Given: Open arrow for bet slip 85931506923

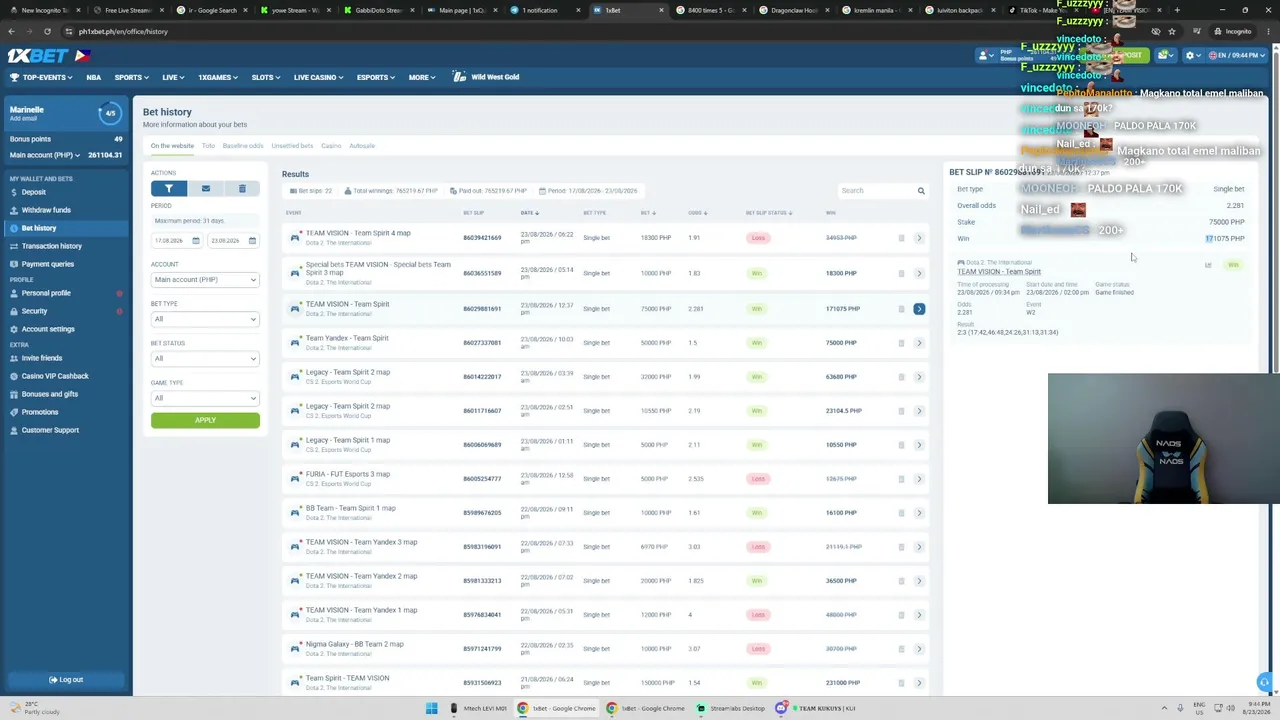Looking at the screenshot, I should point(919,683).
